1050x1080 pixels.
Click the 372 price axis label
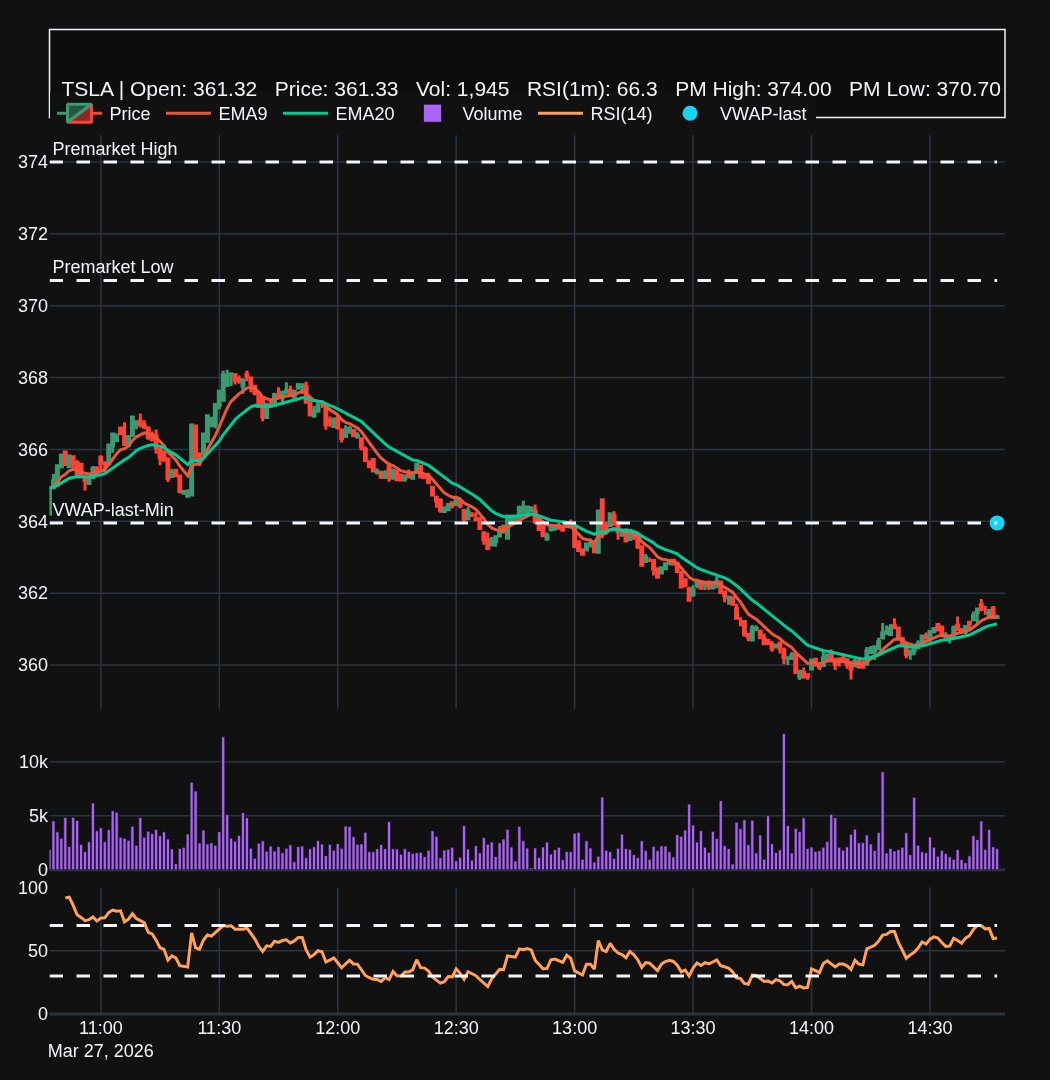(x=32, y=233)
